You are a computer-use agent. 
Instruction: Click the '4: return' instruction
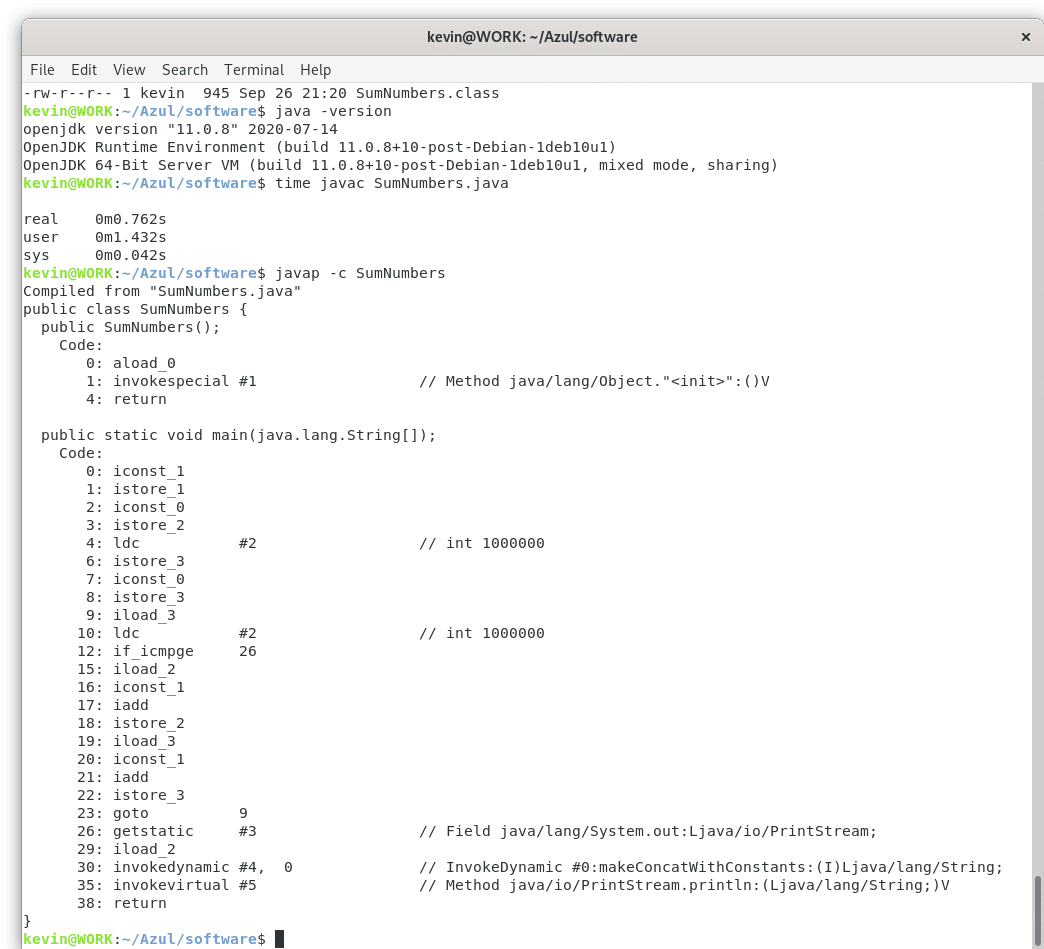click(126, 399)
